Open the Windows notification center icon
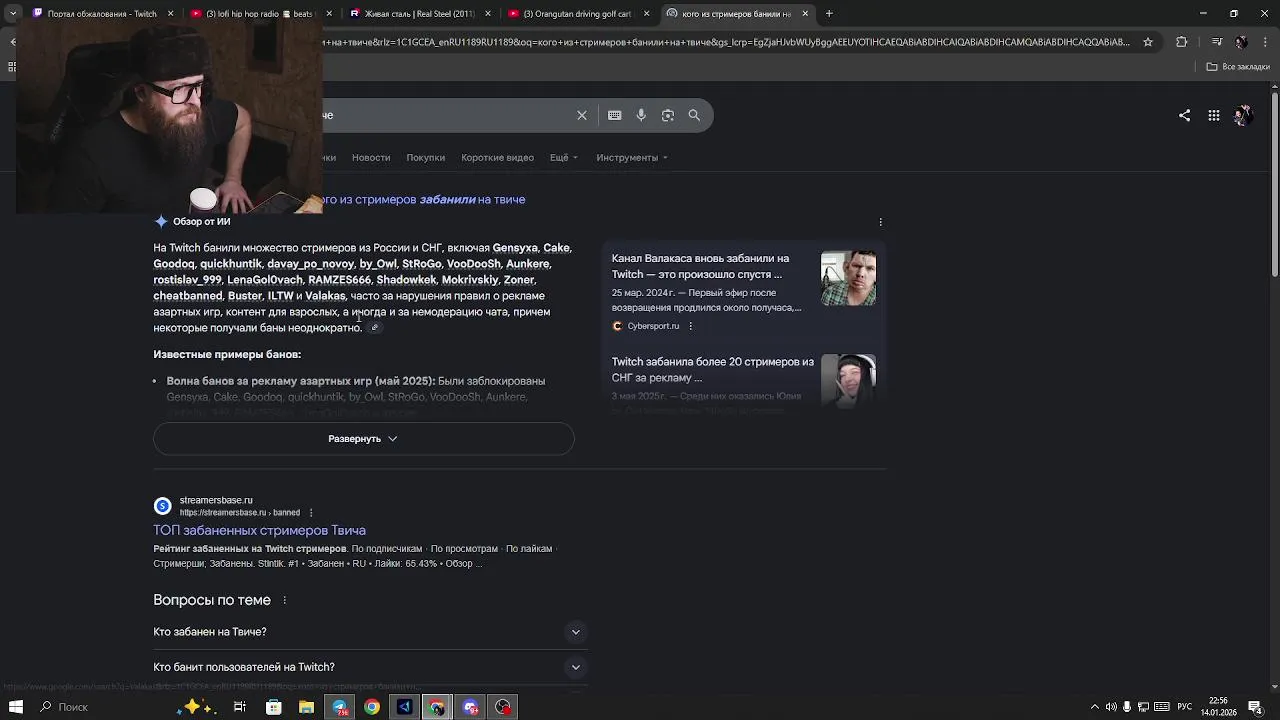The image size is (1280, 720). [x=1254, y=707]
